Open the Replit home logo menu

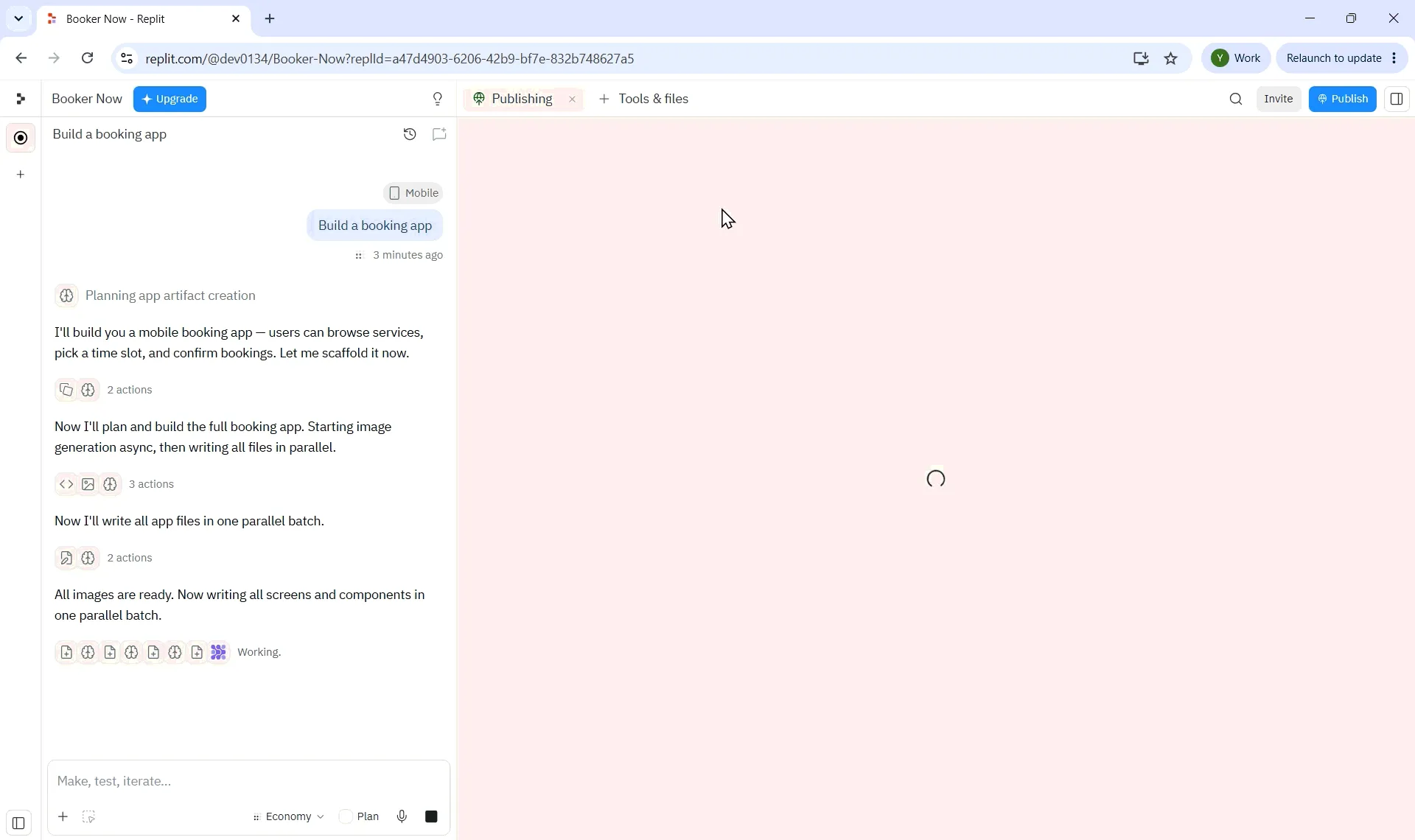(x=21, y=99)
